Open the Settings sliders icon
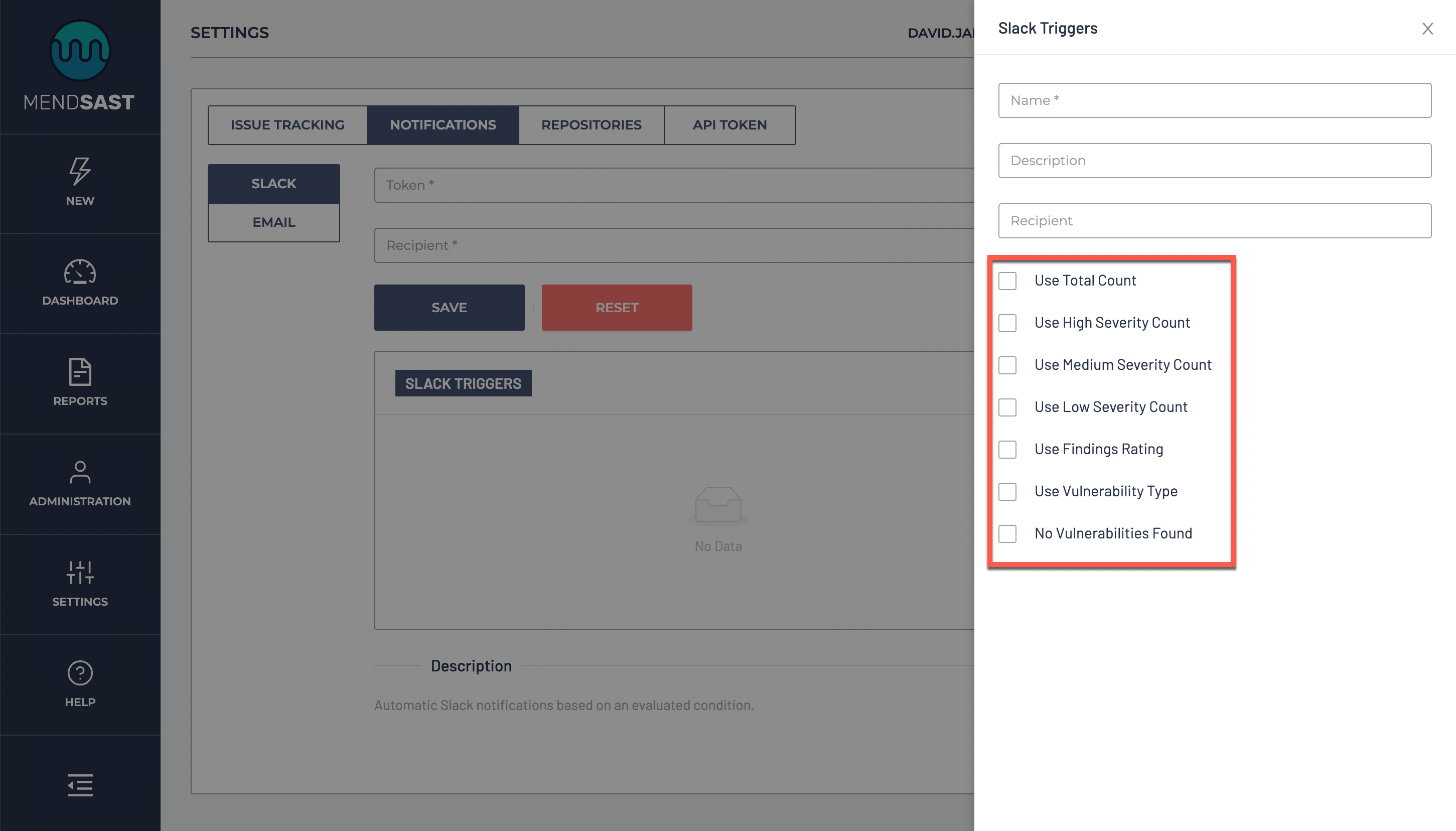The height and width of the screenshot is (831, 1456). (80, 572)
